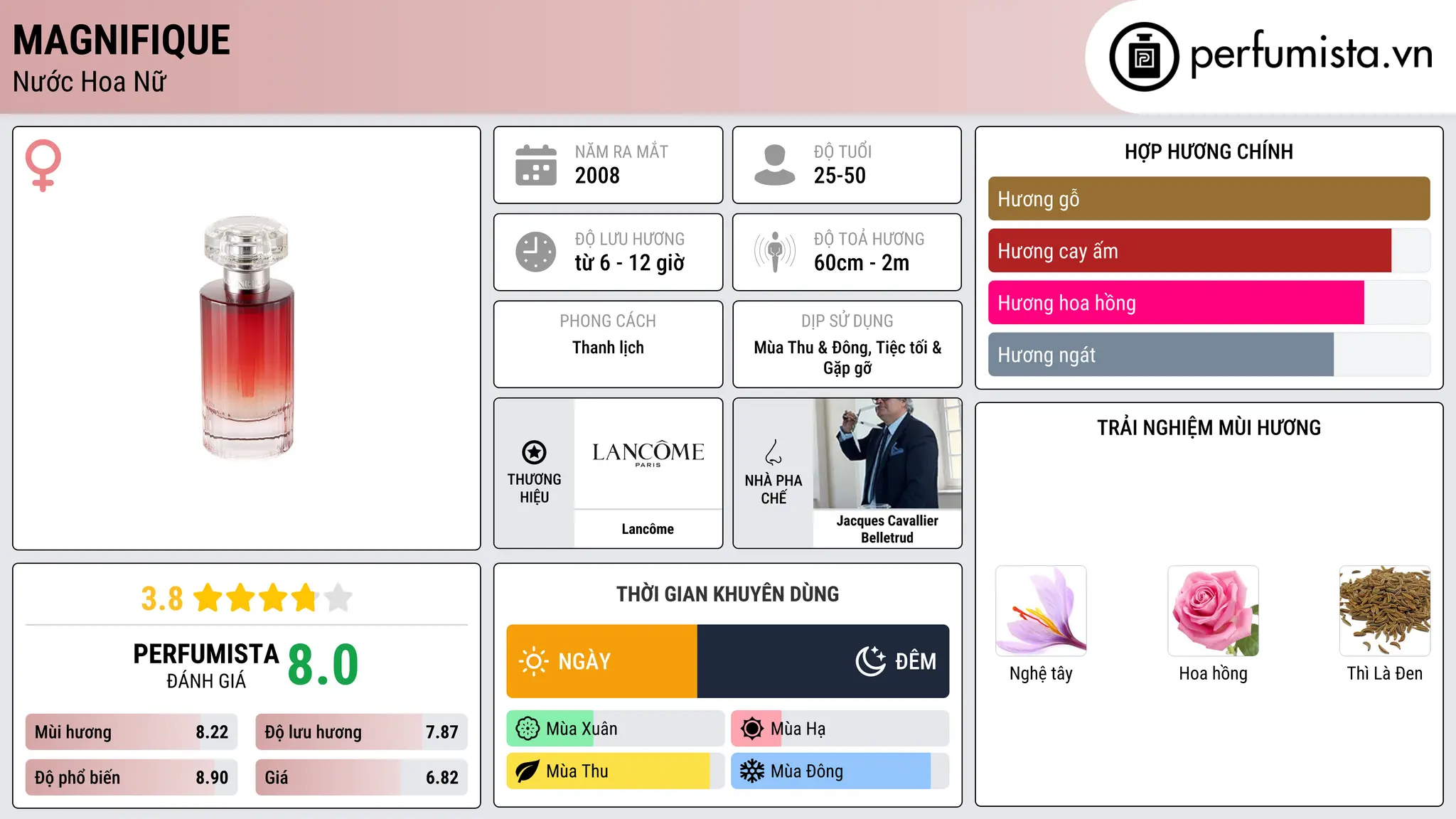
Task: Select the Magnifique perfume bottle image
Action: [247, 338]
